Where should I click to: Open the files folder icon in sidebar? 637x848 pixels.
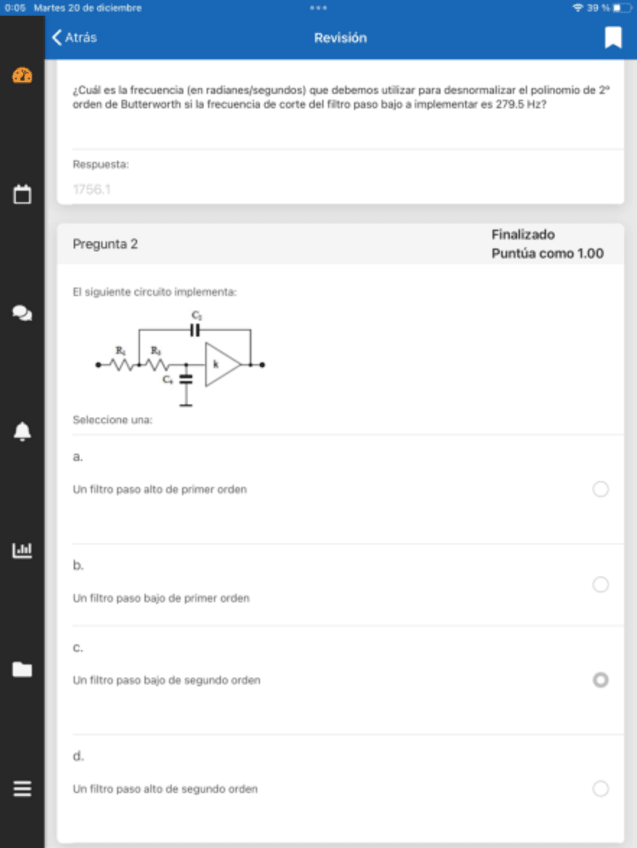click(x=22, y=669)
